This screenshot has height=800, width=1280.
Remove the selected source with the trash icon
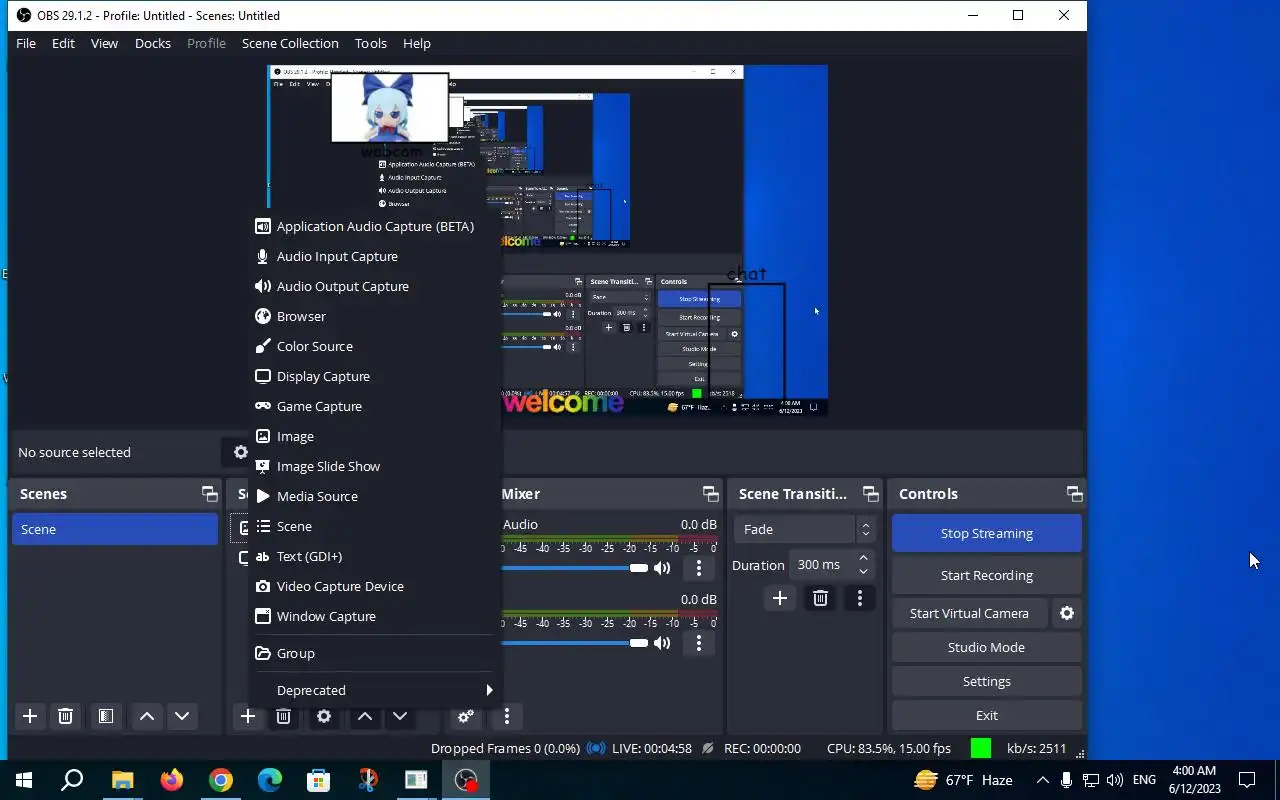tap(283, 716)
